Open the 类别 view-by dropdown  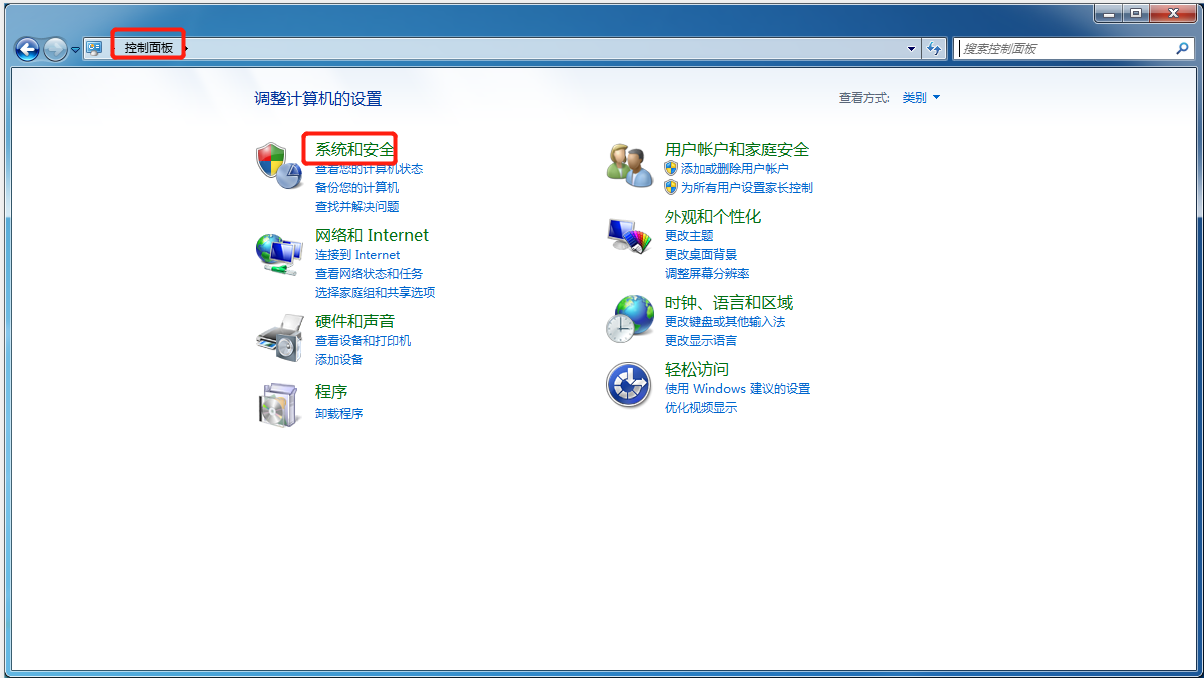point(921,98)
